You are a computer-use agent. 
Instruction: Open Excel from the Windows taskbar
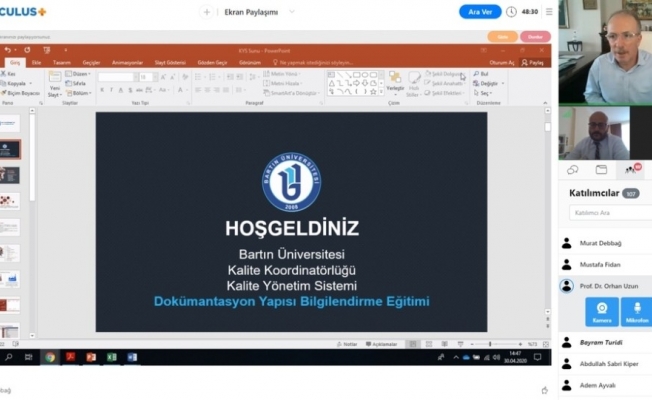[112, 357]
